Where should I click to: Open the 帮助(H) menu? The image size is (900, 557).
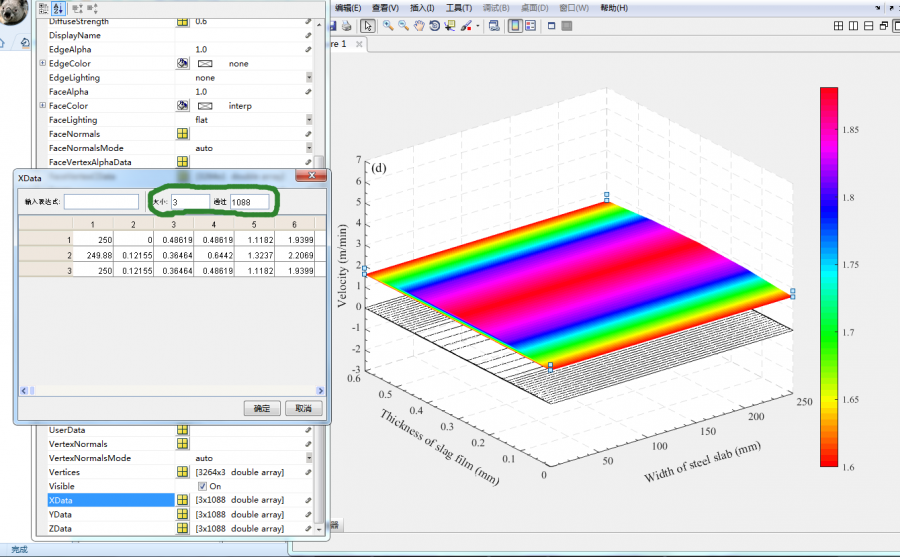point(614,8)
